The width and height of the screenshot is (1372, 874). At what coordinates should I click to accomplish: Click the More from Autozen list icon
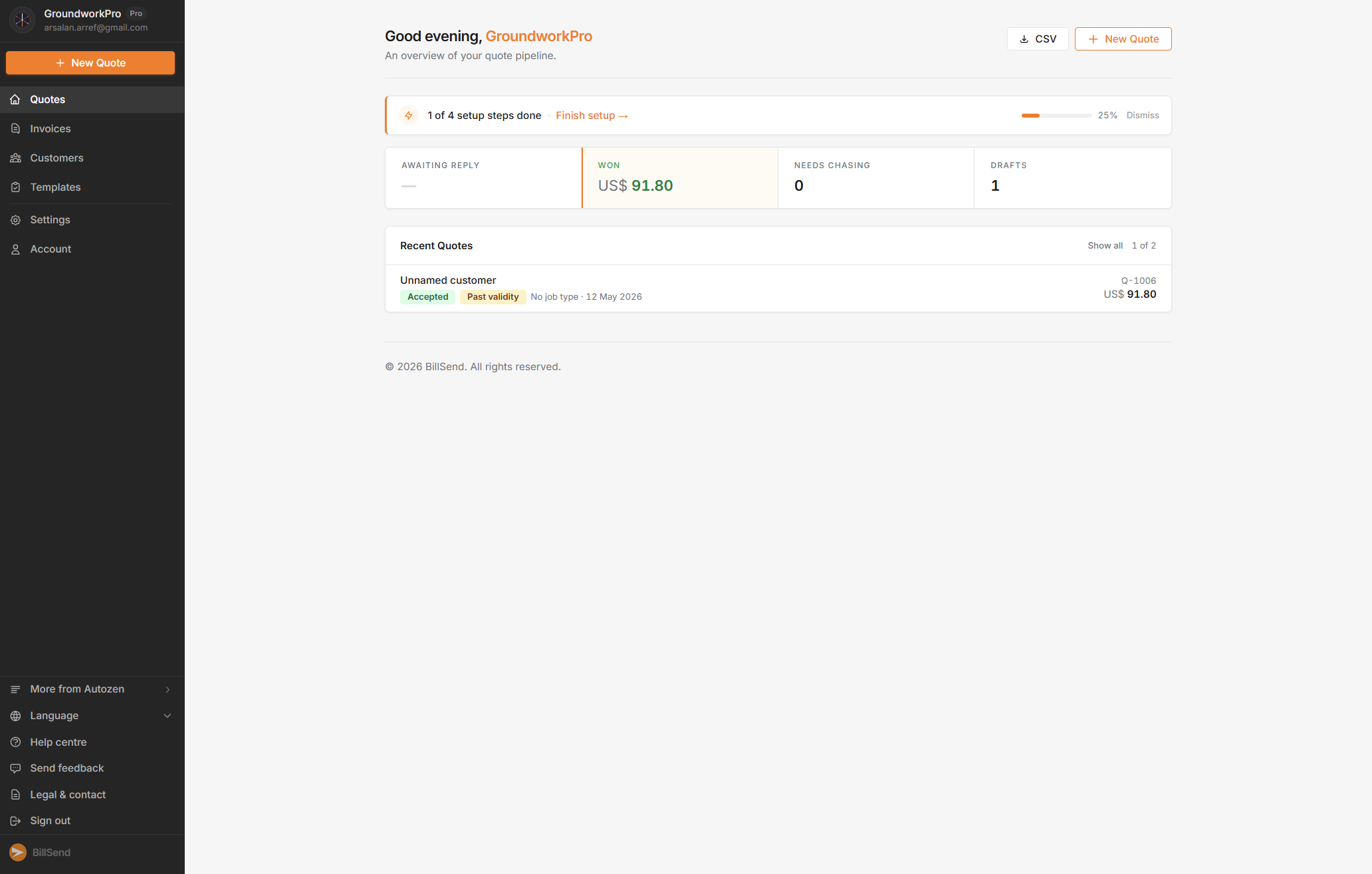coord(15,689)
